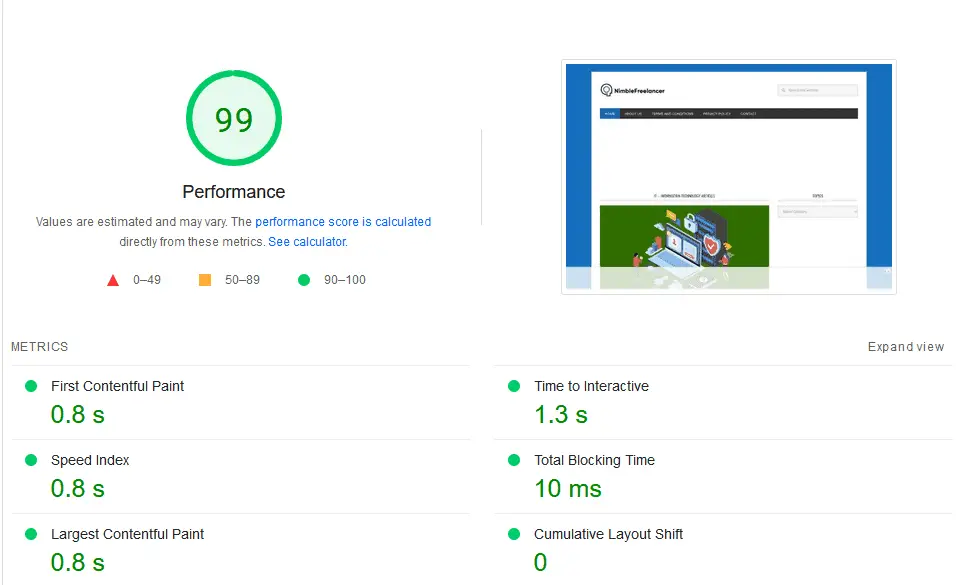This screenshot has height=585, width=956.
Task: Open the "performance score is calculated" link
Action: tap(343, 222)
